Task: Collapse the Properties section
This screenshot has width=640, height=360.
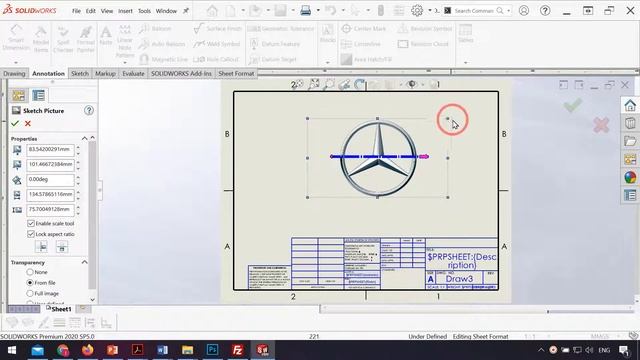Action: [84, 138]
